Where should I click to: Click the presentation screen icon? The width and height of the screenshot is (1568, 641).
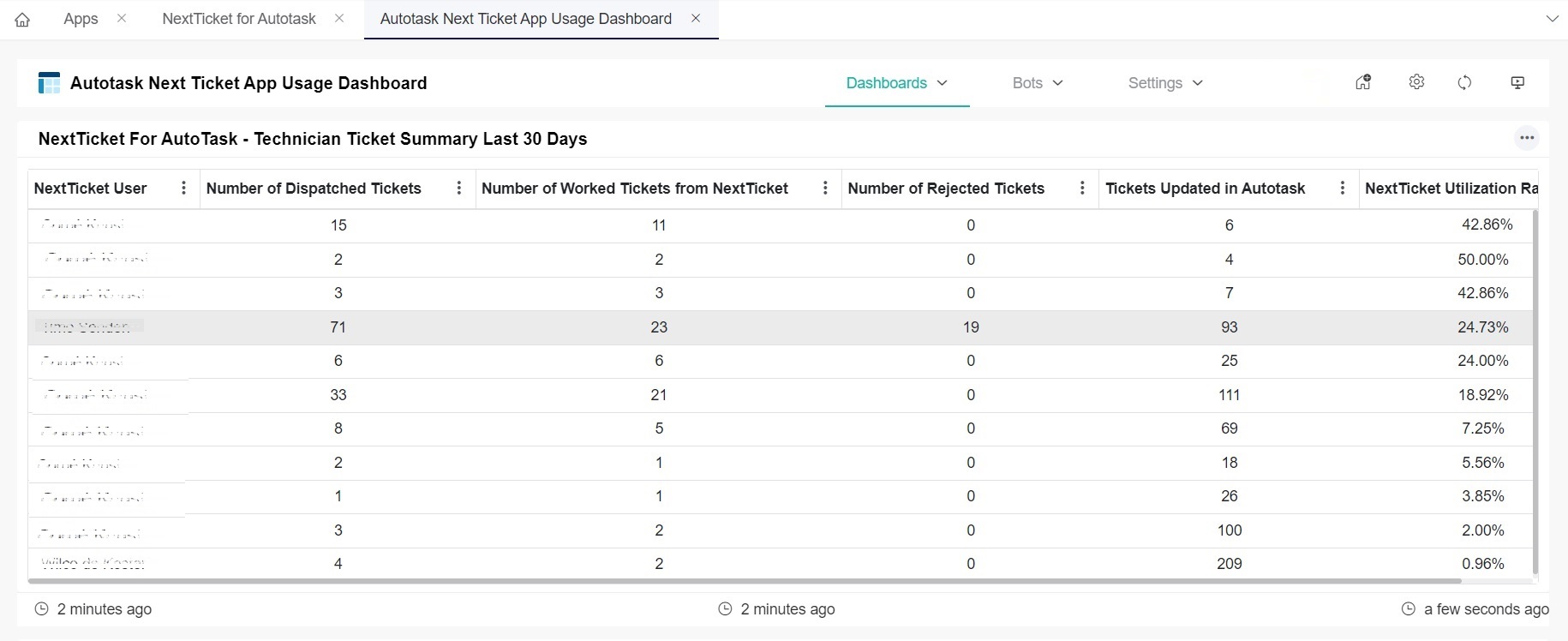click(1517, 82)
